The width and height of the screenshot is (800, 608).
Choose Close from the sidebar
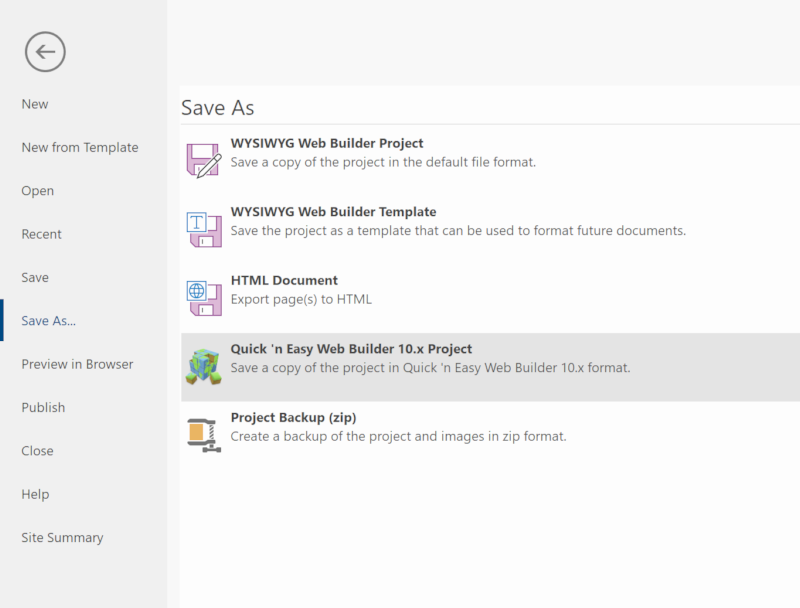(x=37, y=451)
